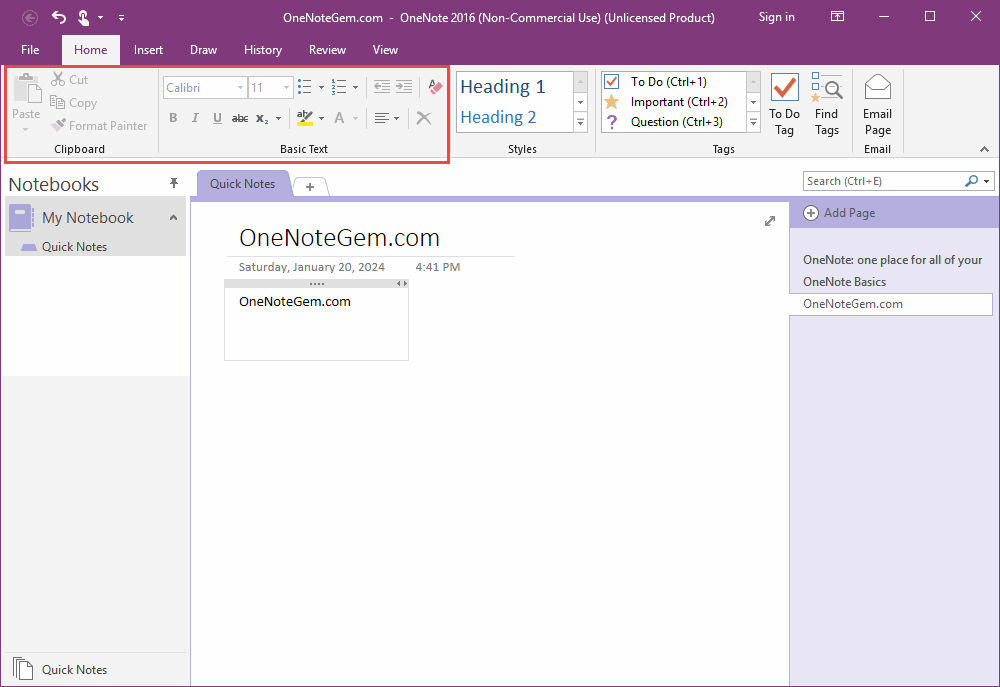The width and height of the screenshot is (1000, 687).
Task: Click the Back arrow in title bar
Action: click(x=30, y=17)
